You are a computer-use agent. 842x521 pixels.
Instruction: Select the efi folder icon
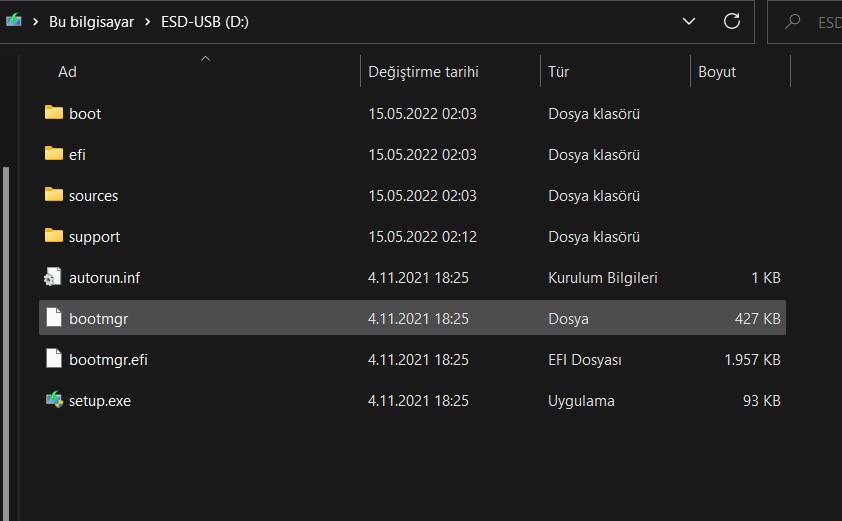tap(54, 154)
